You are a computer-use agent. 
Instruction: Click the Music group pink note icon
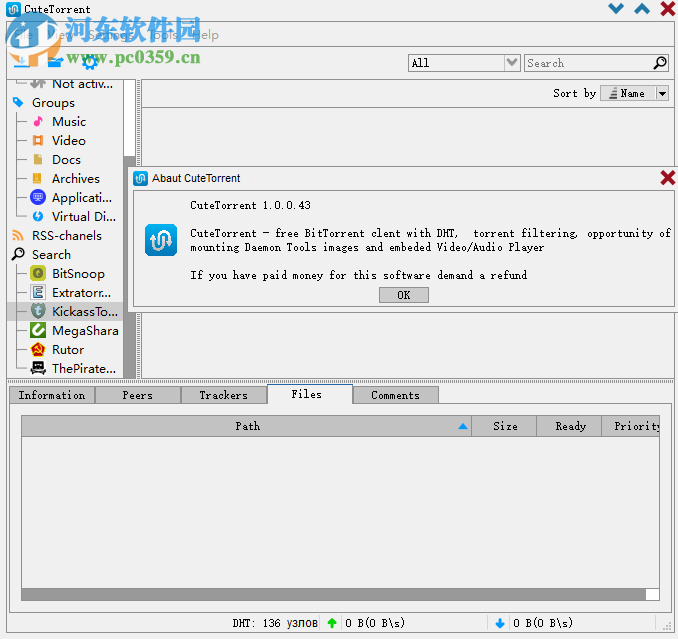[38, 121]
